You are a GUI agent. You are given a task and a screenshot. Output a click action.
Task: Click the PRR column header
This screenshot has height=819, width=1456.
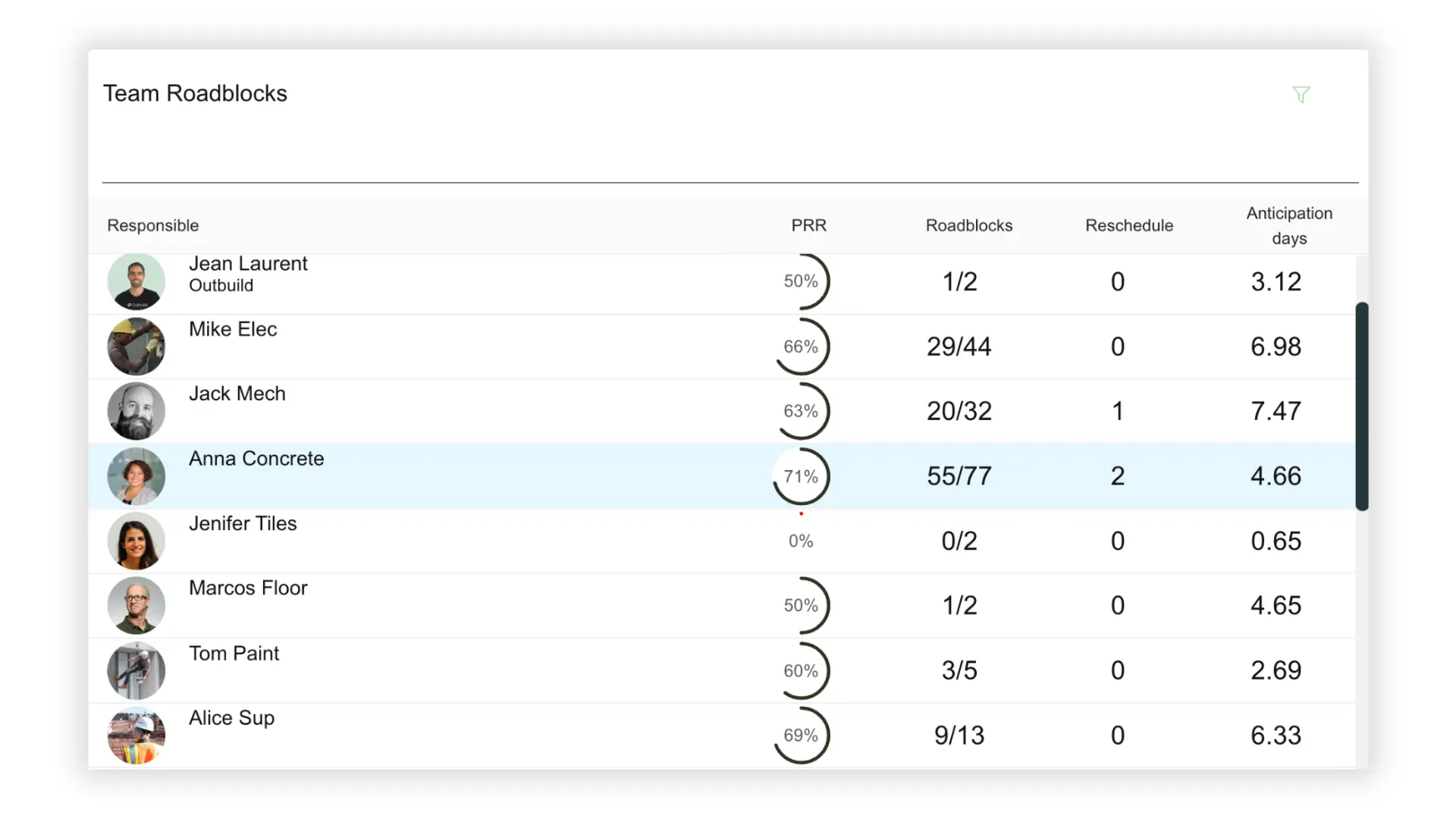(x=809, y=225)
